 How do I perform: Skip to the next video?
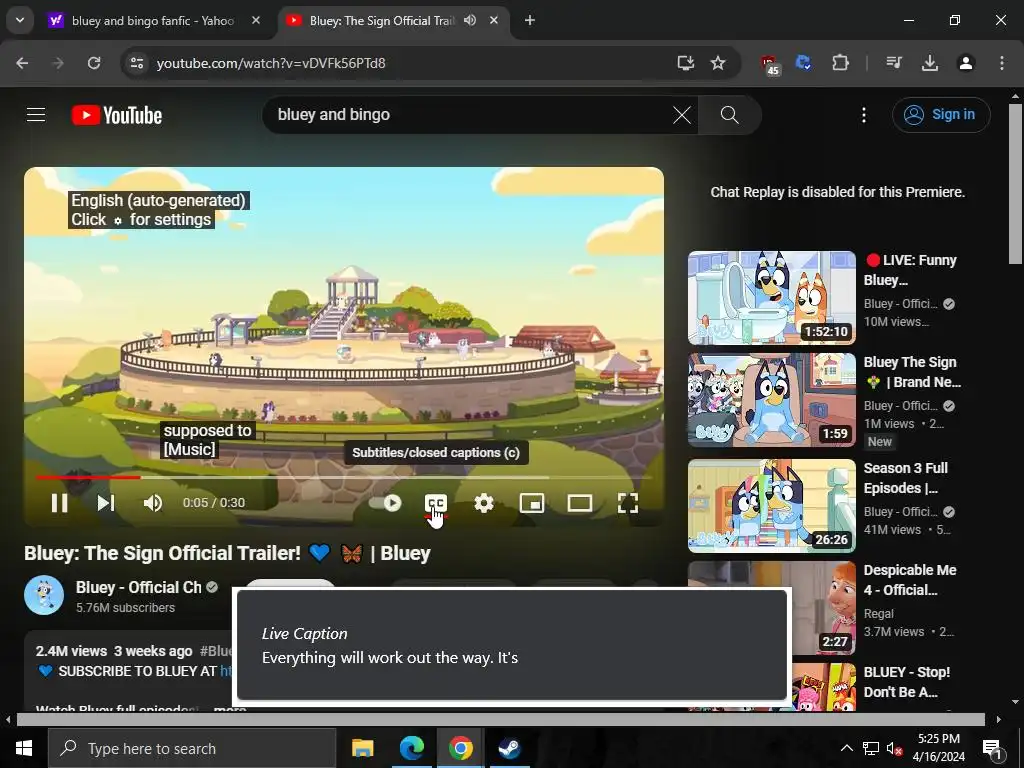(106, 503)
